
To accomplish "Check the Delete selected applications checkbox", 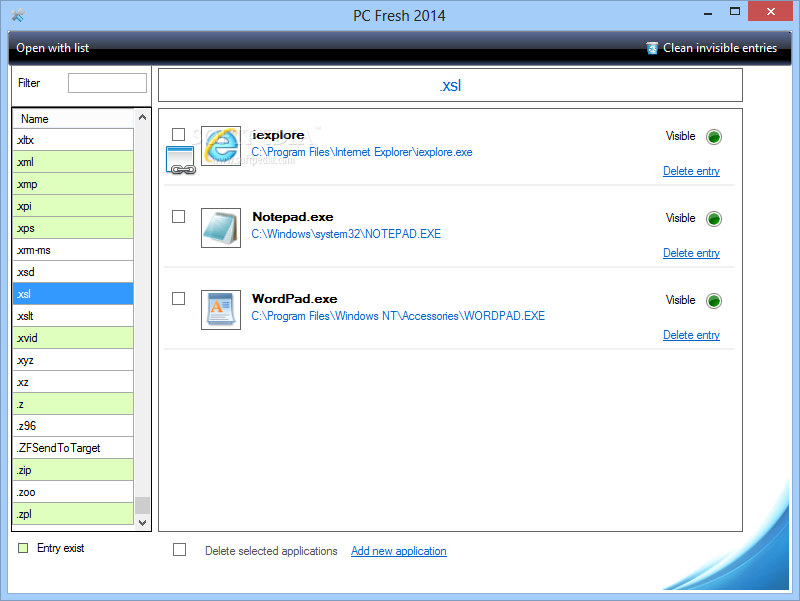I will 180,549.
